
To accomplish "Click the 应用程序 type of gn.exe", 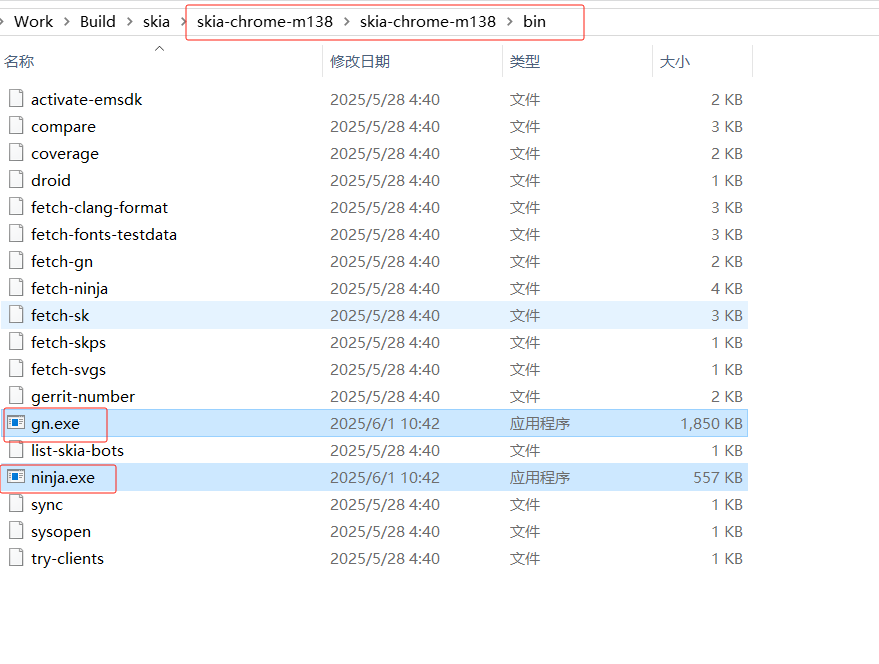I will pos(540,423).
